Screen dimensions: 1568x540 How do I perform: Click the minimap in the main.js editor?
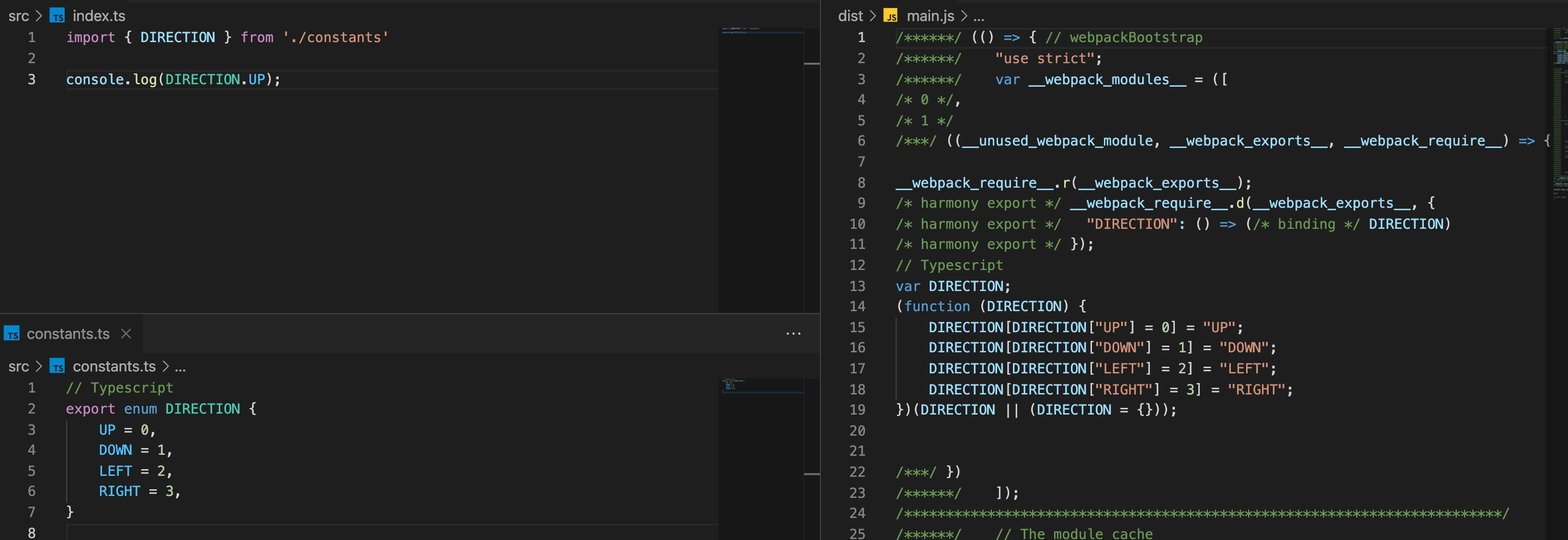tap(1559, 122)
